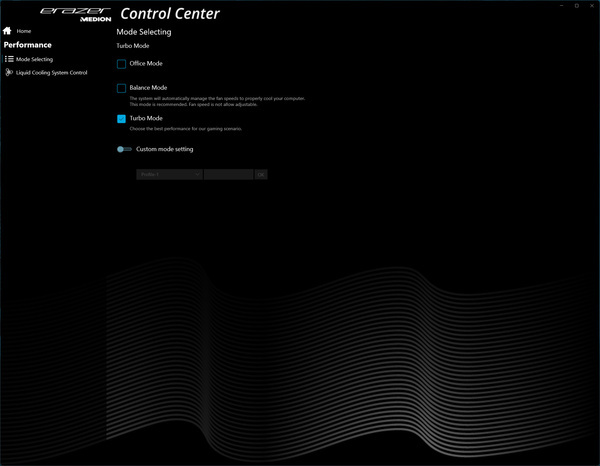Enable the Office Mode checkbox
The image size is (600, 466).
pos(121,64)
